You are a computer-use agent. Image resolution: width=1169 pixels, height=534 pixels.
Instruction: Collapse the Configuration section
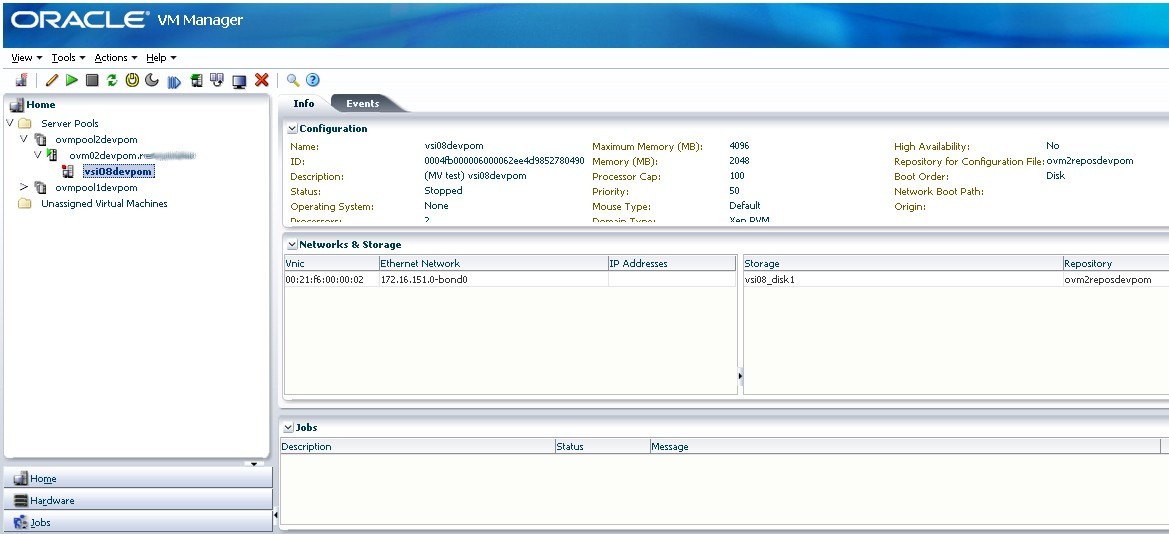coord(292,129)
